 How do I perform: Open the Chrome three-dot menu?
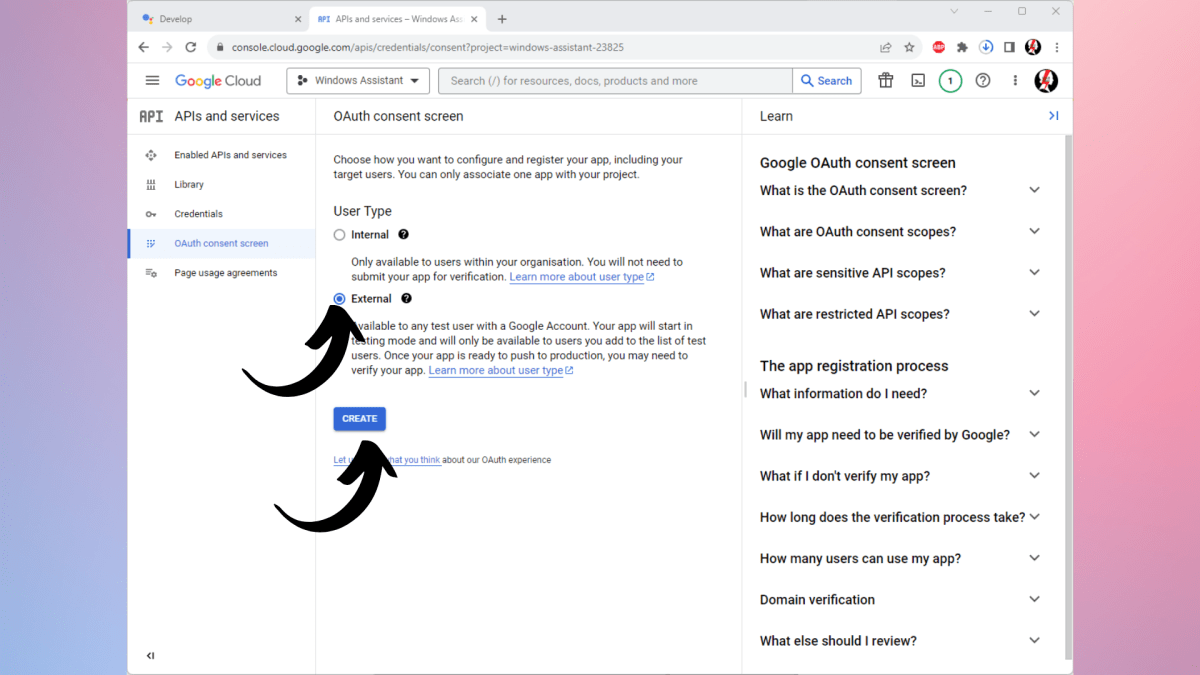click(x=1057, y=47)
